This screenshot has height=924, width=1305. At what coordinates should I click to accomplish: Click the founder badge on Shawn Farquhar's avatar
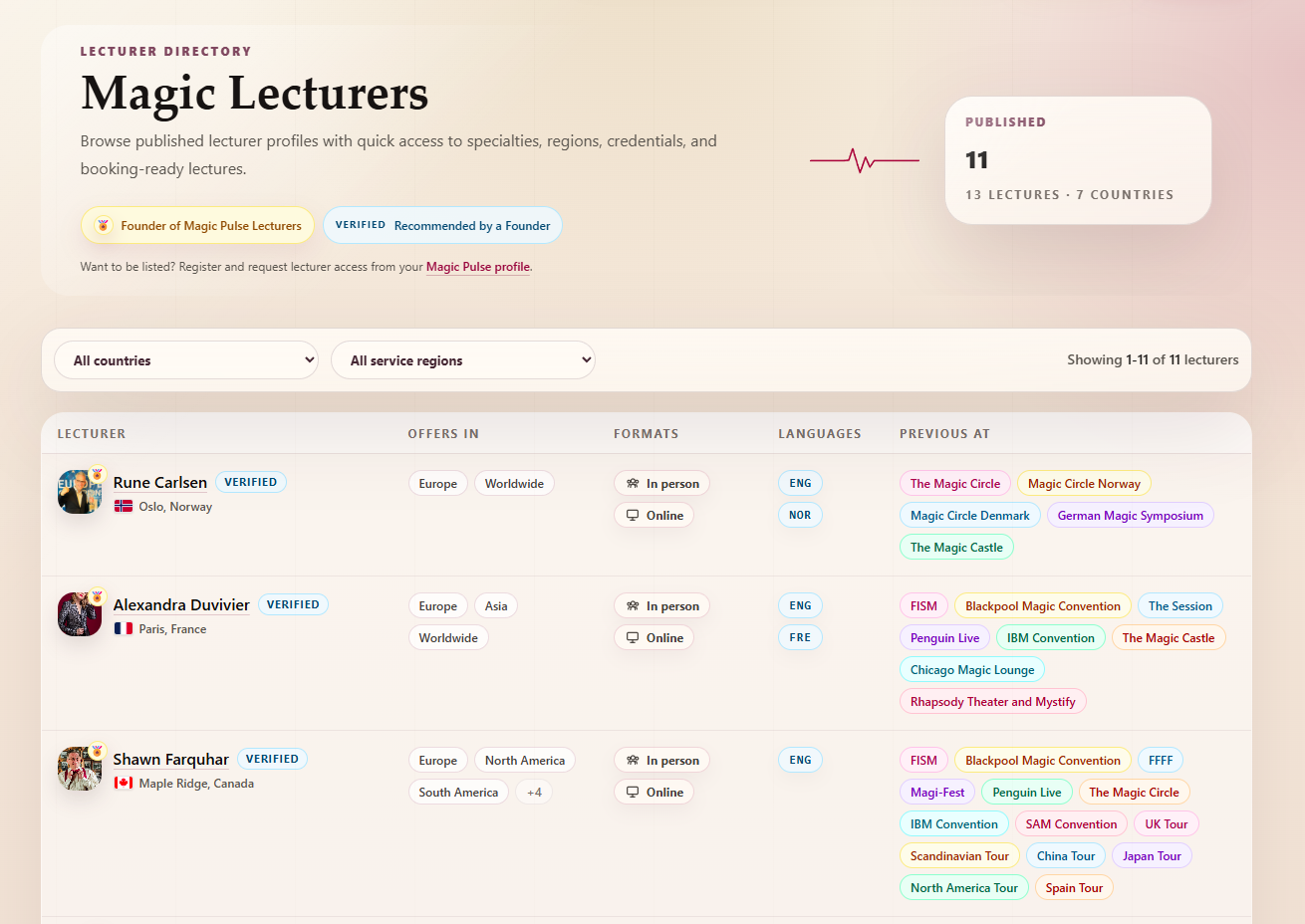pyautogui.click(x=98, y=751)
